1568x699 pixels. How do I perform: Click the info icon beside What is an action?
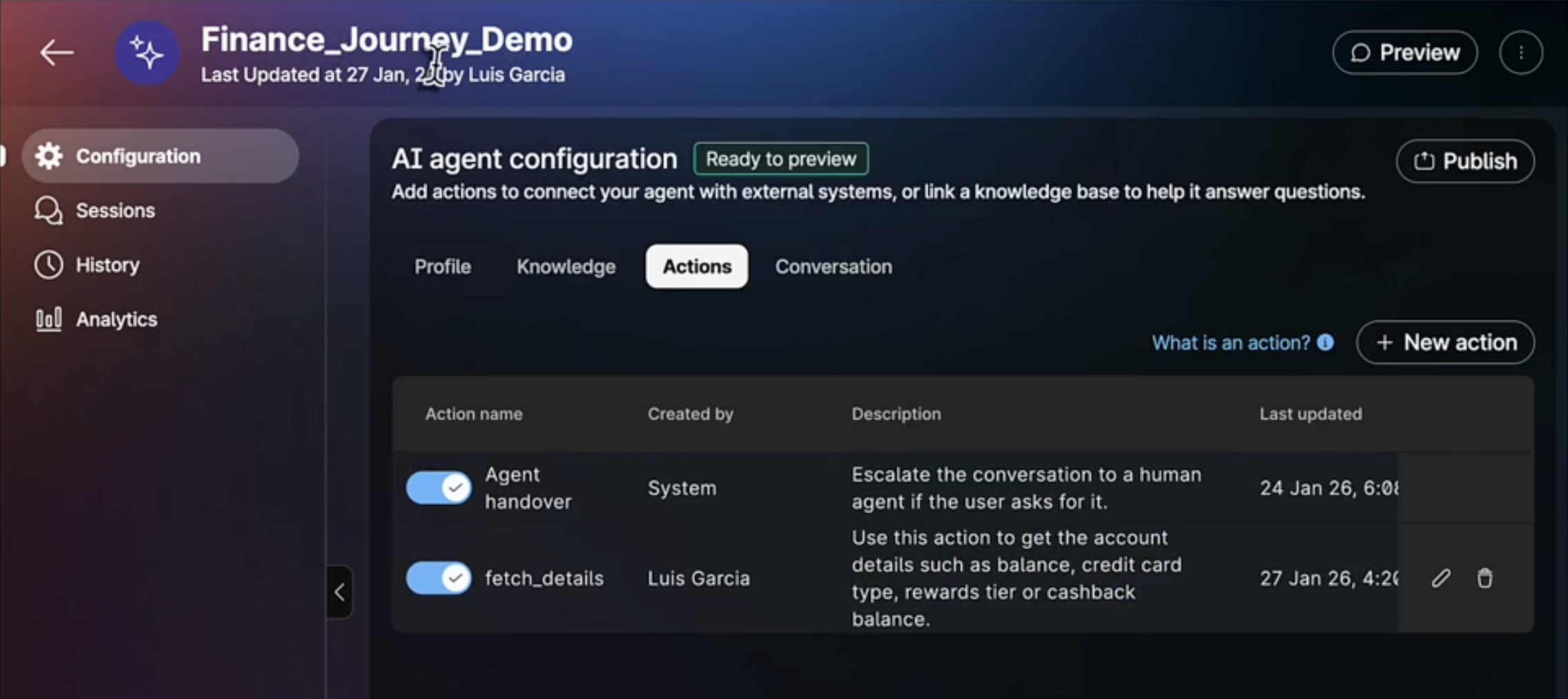tap(1326, 343)
